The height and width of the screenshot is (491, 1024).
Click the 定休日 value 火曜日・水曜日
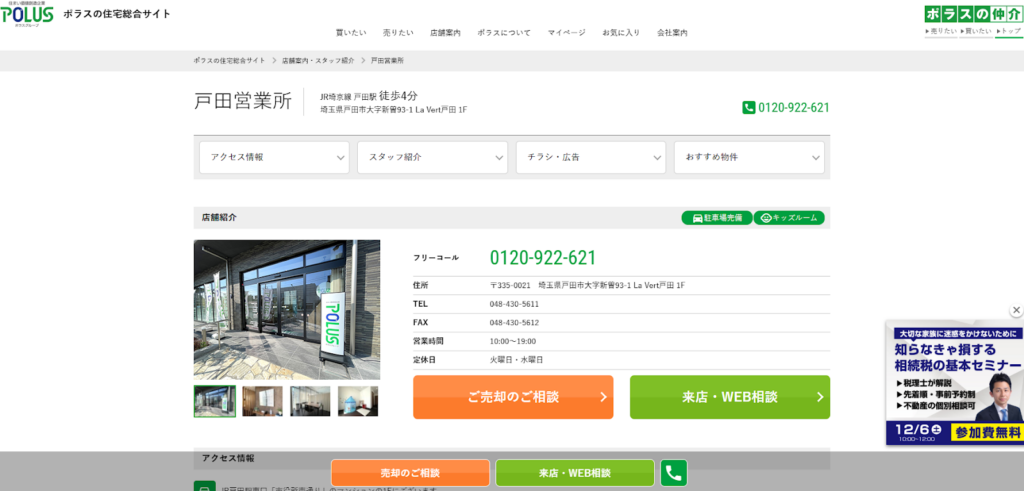tap(516, 360)
